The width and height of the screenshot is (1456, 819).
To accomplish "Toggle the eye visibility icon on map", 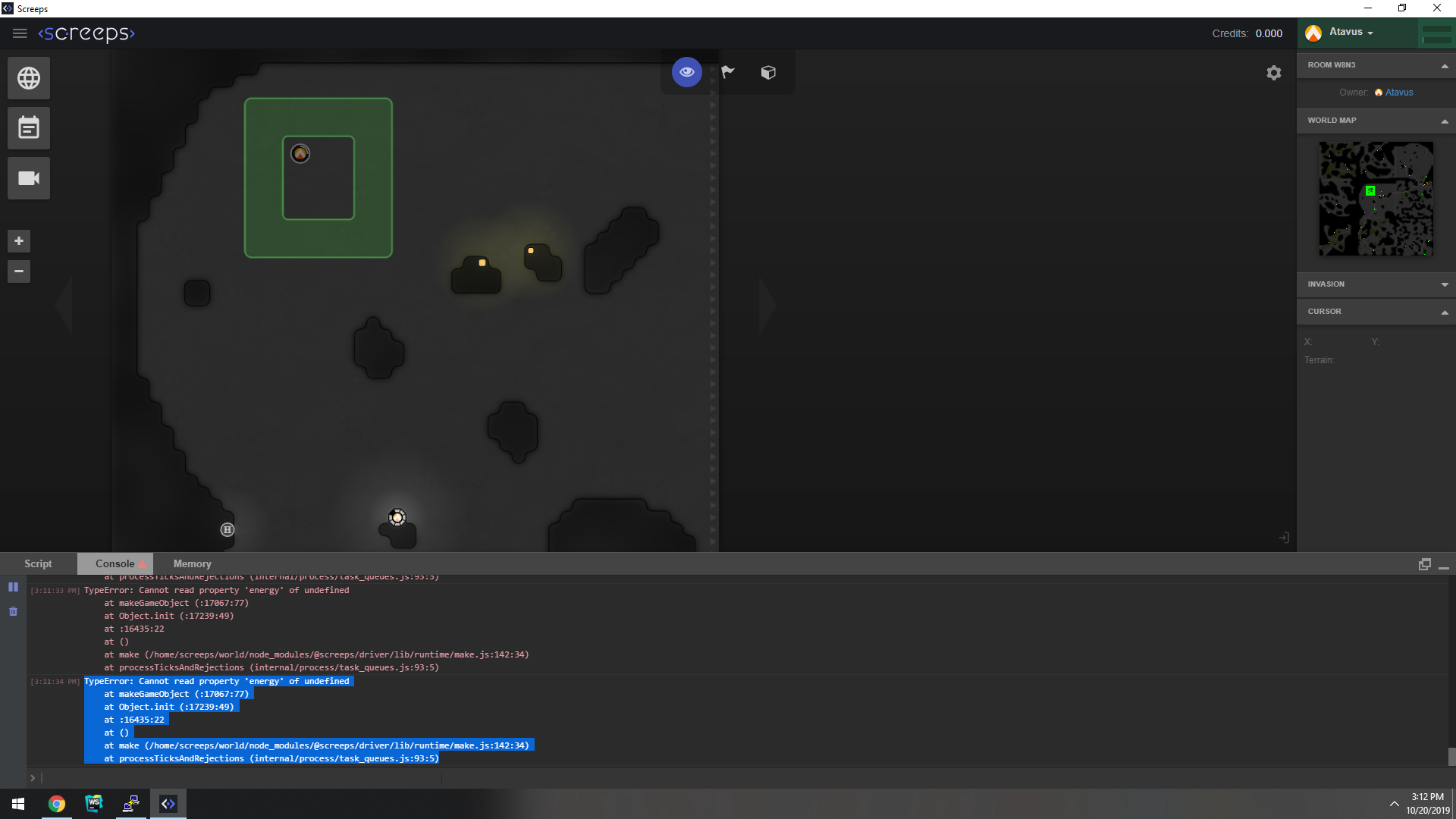I will click(687, 72).
